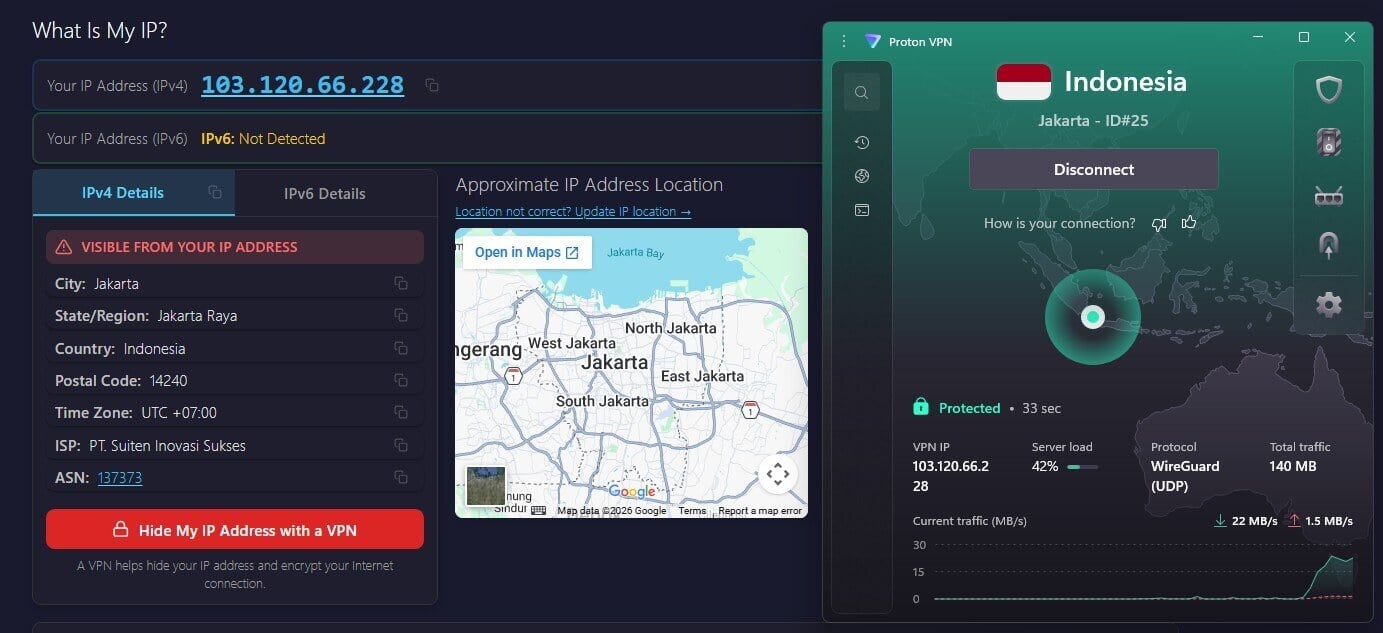This screenshot has height=633, width=1383.
Task: Click the server load 42% bar
Action: tap(1083, 466)
